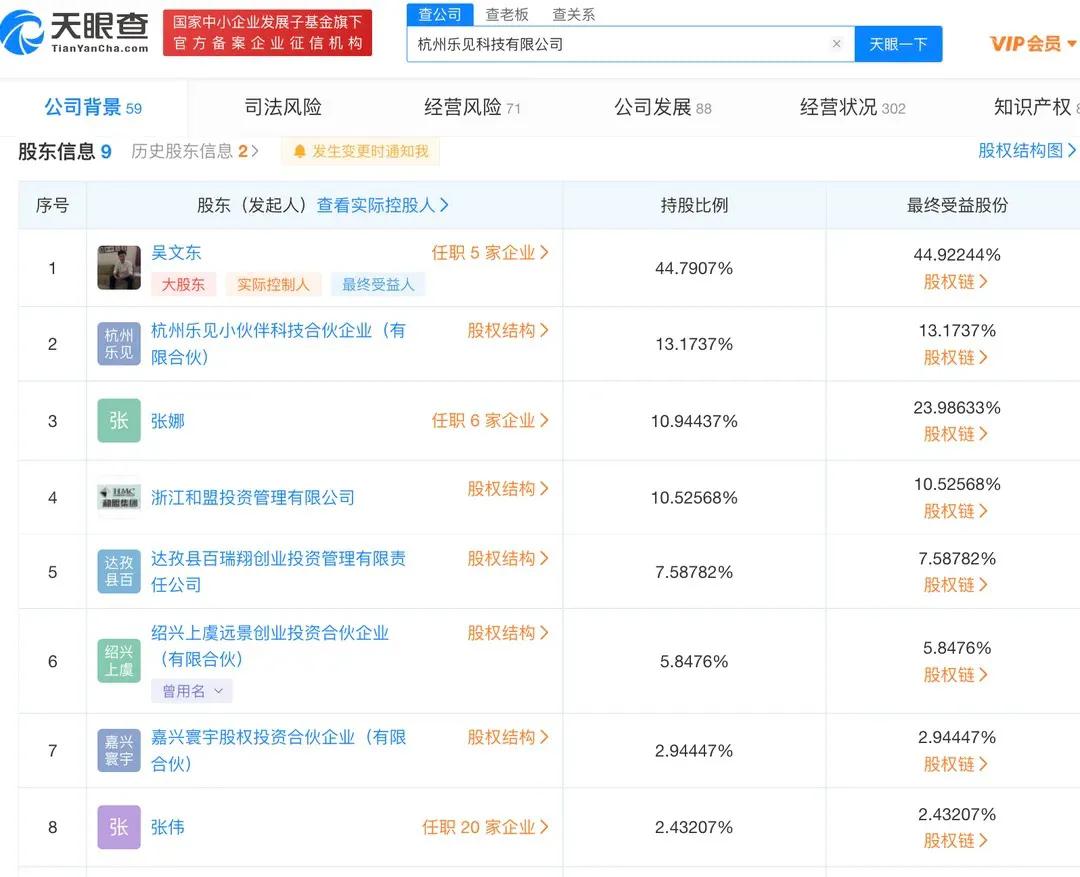Viewport: 1080px width, 877px height.
Task: Open 嘉兴寰宇股权投资合伙企业 link
Action: (278, 750)
